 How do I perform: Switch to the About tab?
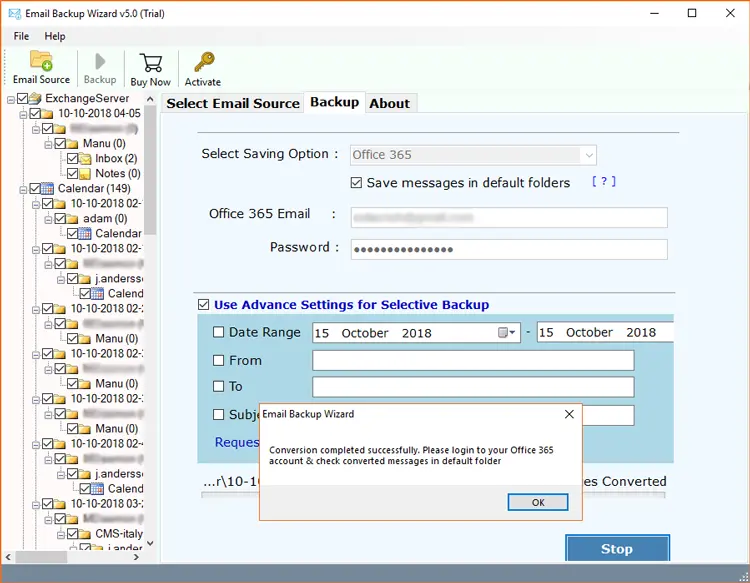pos(389,103)
